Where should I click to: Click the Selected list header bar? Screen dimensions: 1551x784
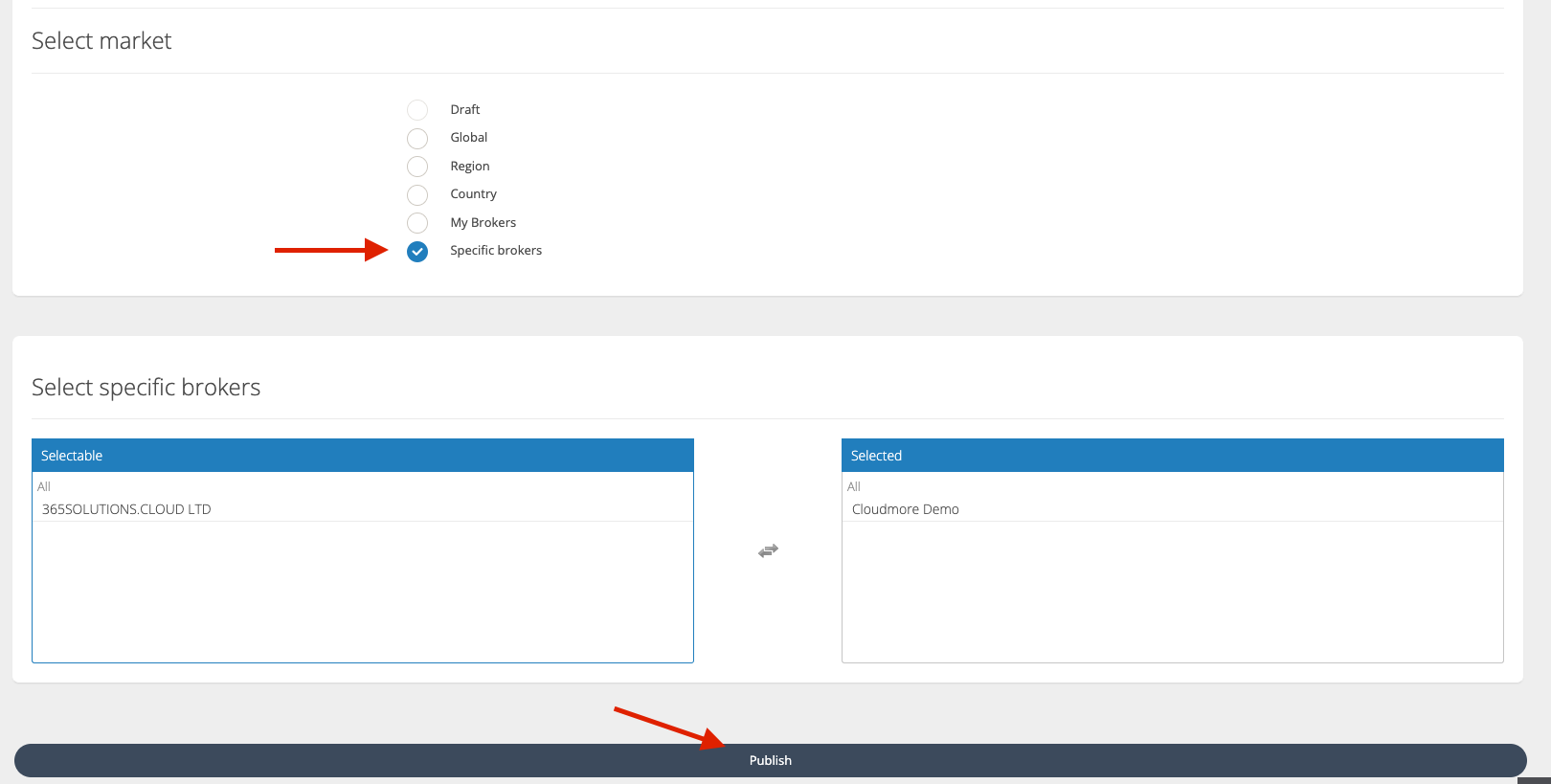(x=1172, y=456)
